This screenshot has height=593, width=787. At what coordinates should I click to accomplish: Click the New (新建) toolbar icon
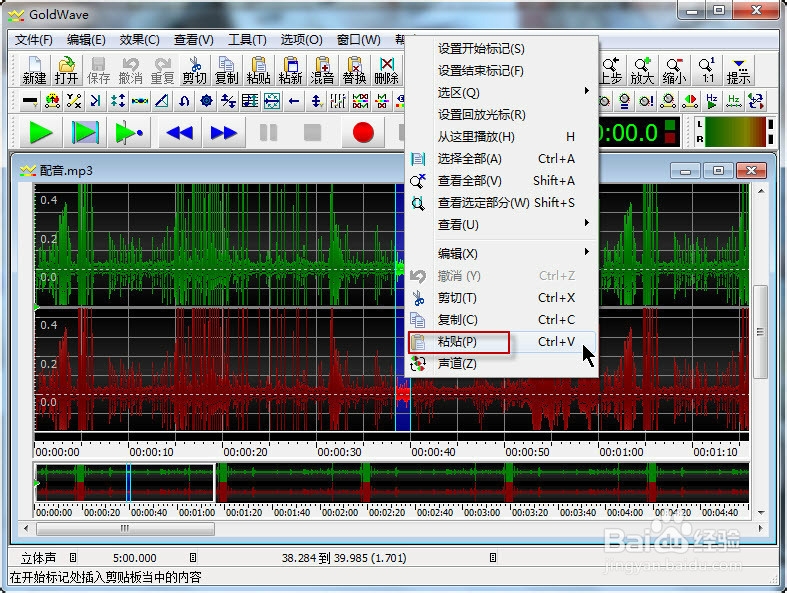34,70
